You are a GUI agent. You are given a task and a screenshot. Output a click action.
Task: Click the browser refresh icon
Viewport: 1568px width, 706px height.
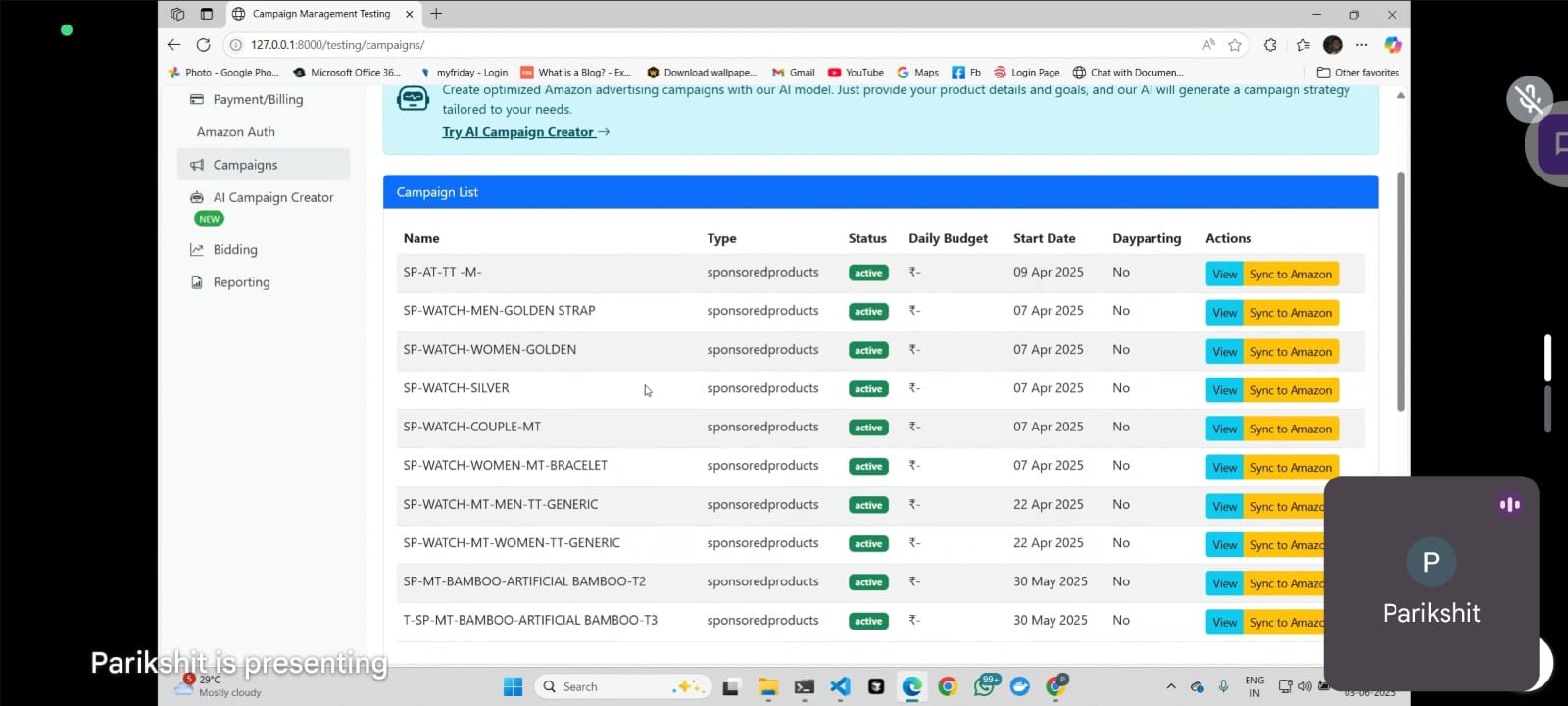point(203,45)
